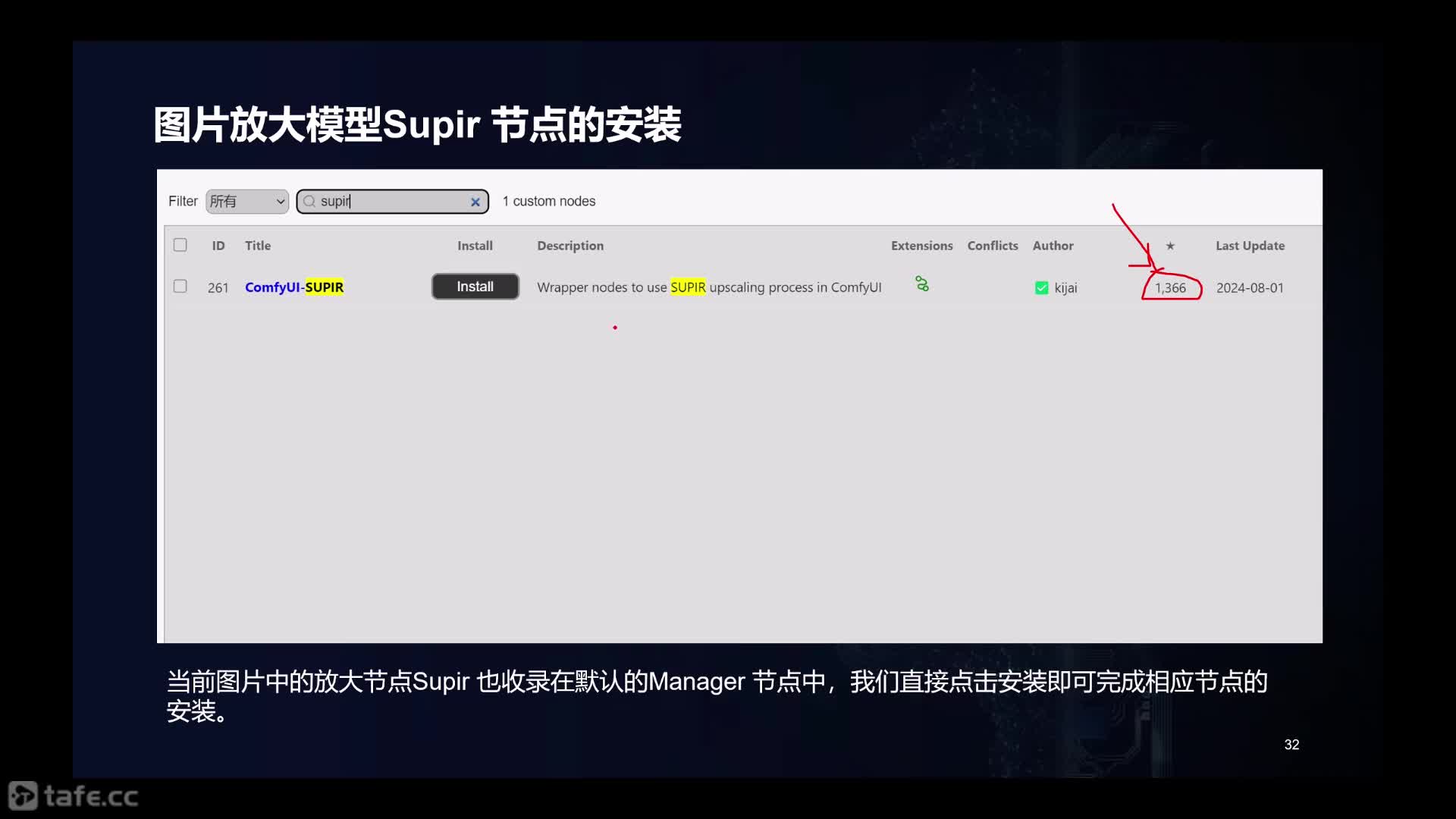Viewport: 1456px width, 819px height.
Task: Click the 1,366 star count for SUPIR
Action: (1170, 287)
